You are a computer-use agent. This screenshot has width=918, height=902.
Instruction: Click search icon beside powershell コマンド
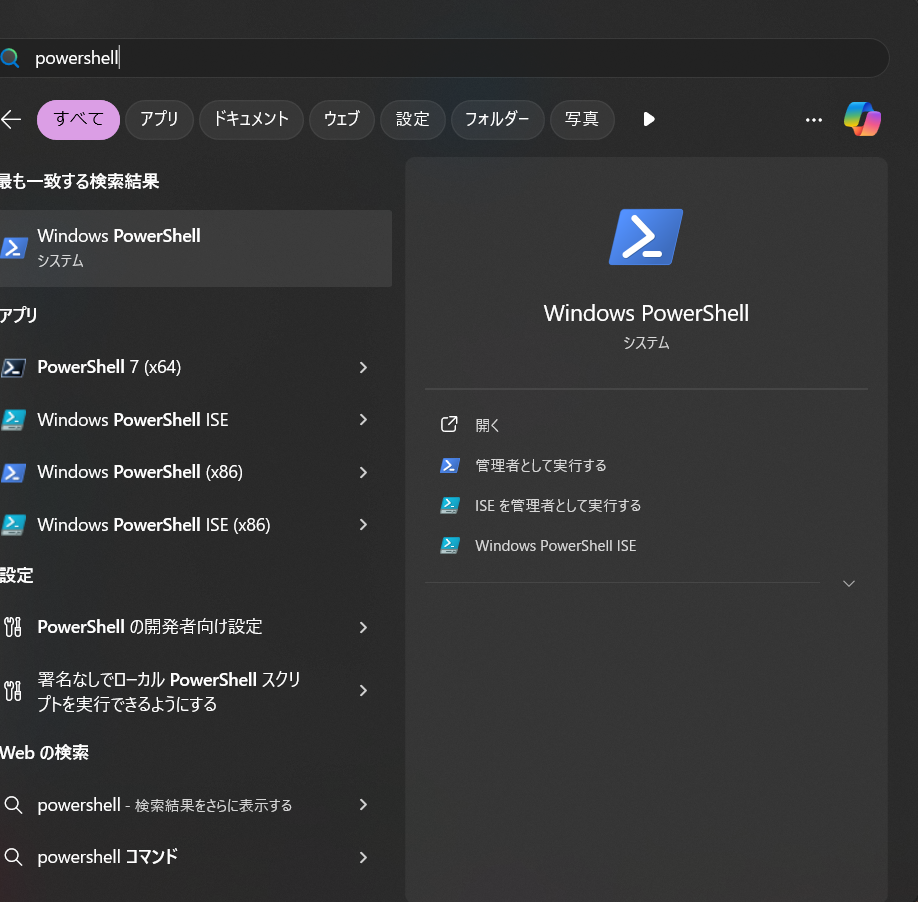[x=13, y=858]
